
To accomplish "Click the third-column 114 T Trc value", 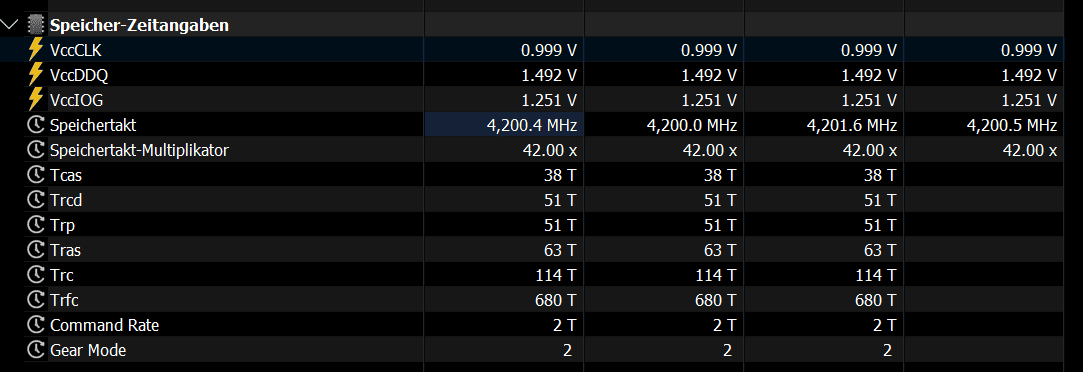I will 877,275.
